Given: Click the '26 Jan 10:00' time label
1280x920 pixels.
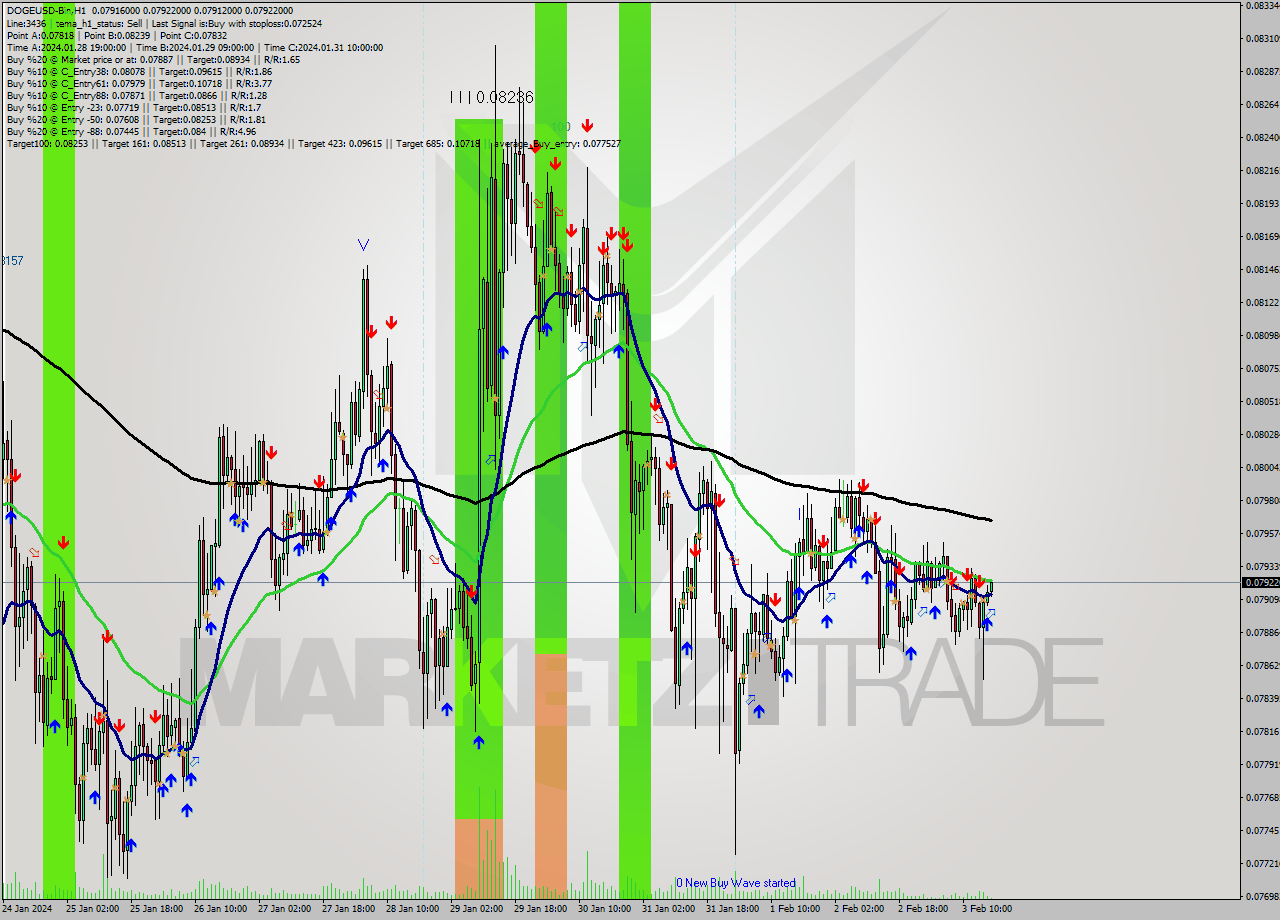Looking at the screenshot, I should coord(220,909).
